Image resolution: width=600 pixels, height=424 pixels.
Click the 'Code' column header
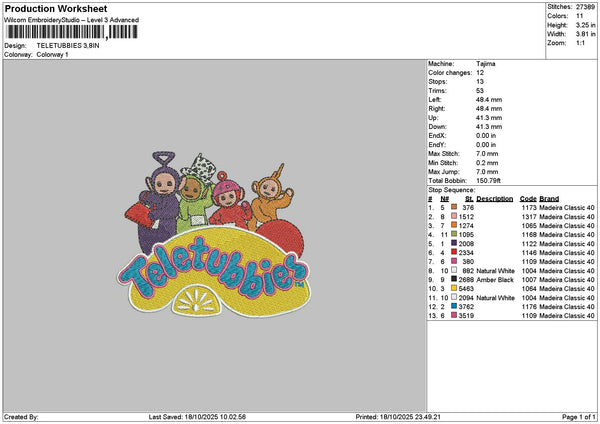click(x=528, y=199)
